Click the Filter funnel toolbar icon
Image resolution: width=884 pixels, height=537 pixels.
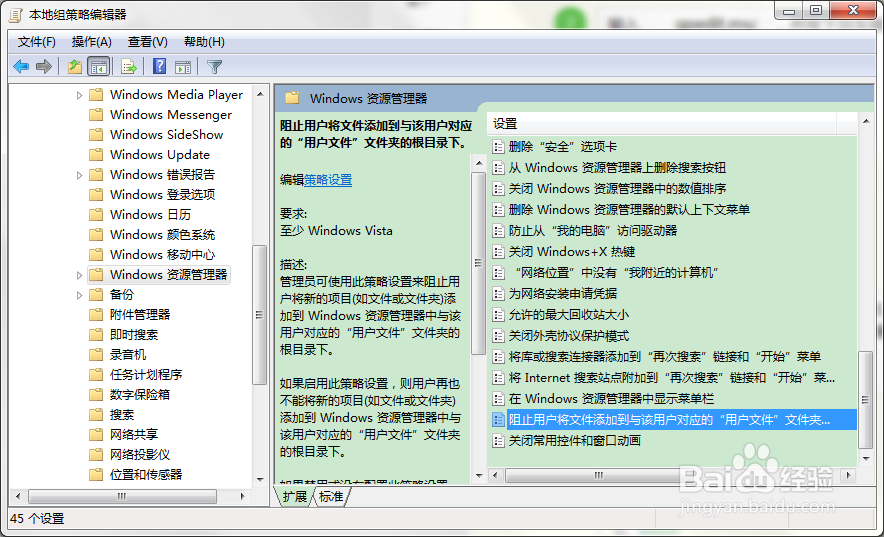coord(214,67)
